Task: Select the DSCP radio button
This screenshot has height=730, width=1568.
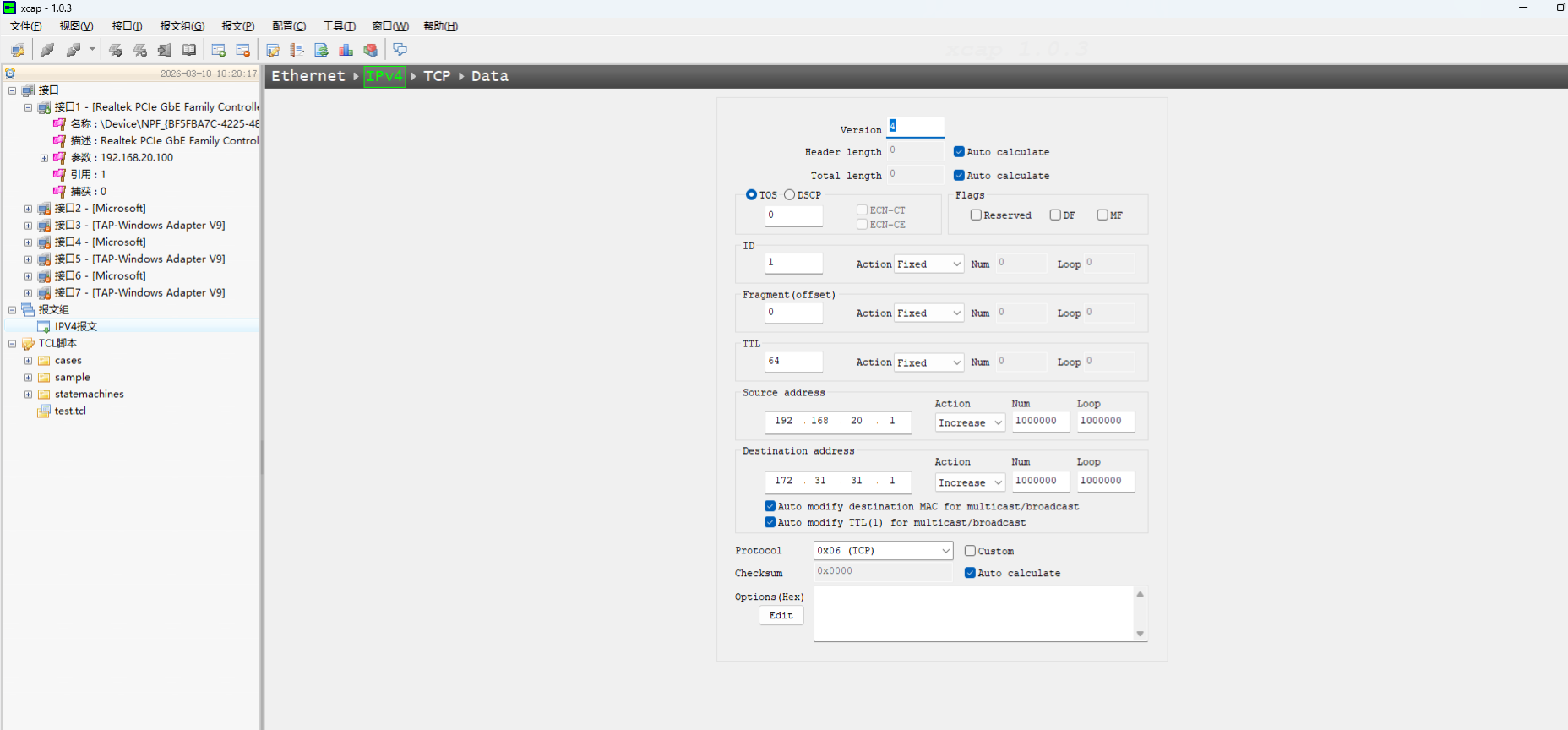Action: coord(789,195)
